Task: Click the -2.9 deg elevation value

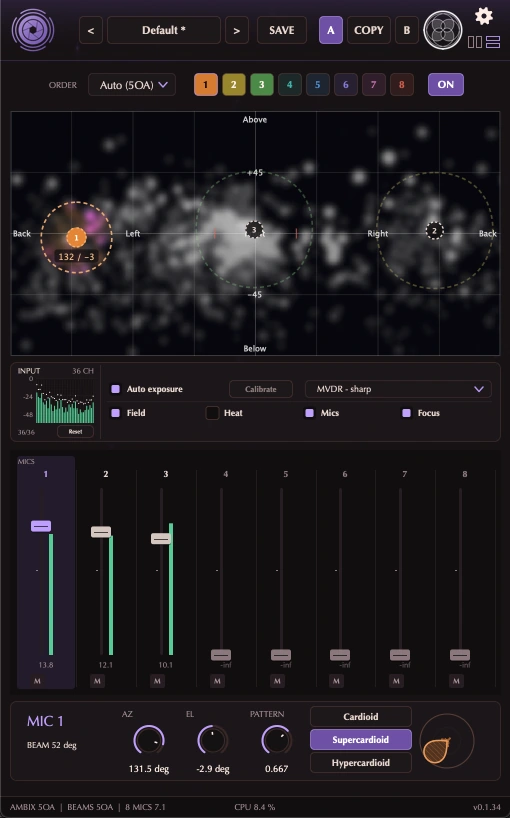Action: 213,769
